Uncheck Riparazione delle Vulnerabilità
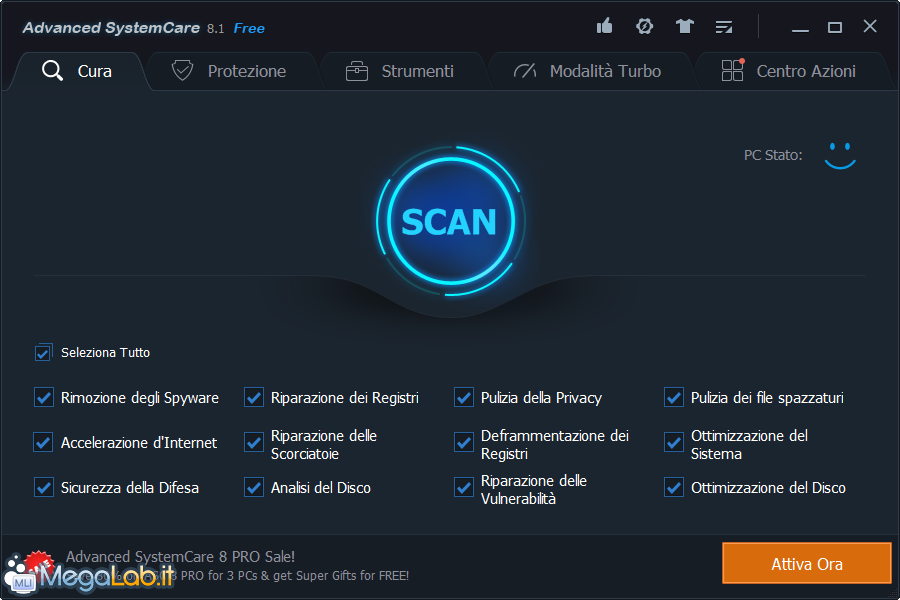 (464, 487)
